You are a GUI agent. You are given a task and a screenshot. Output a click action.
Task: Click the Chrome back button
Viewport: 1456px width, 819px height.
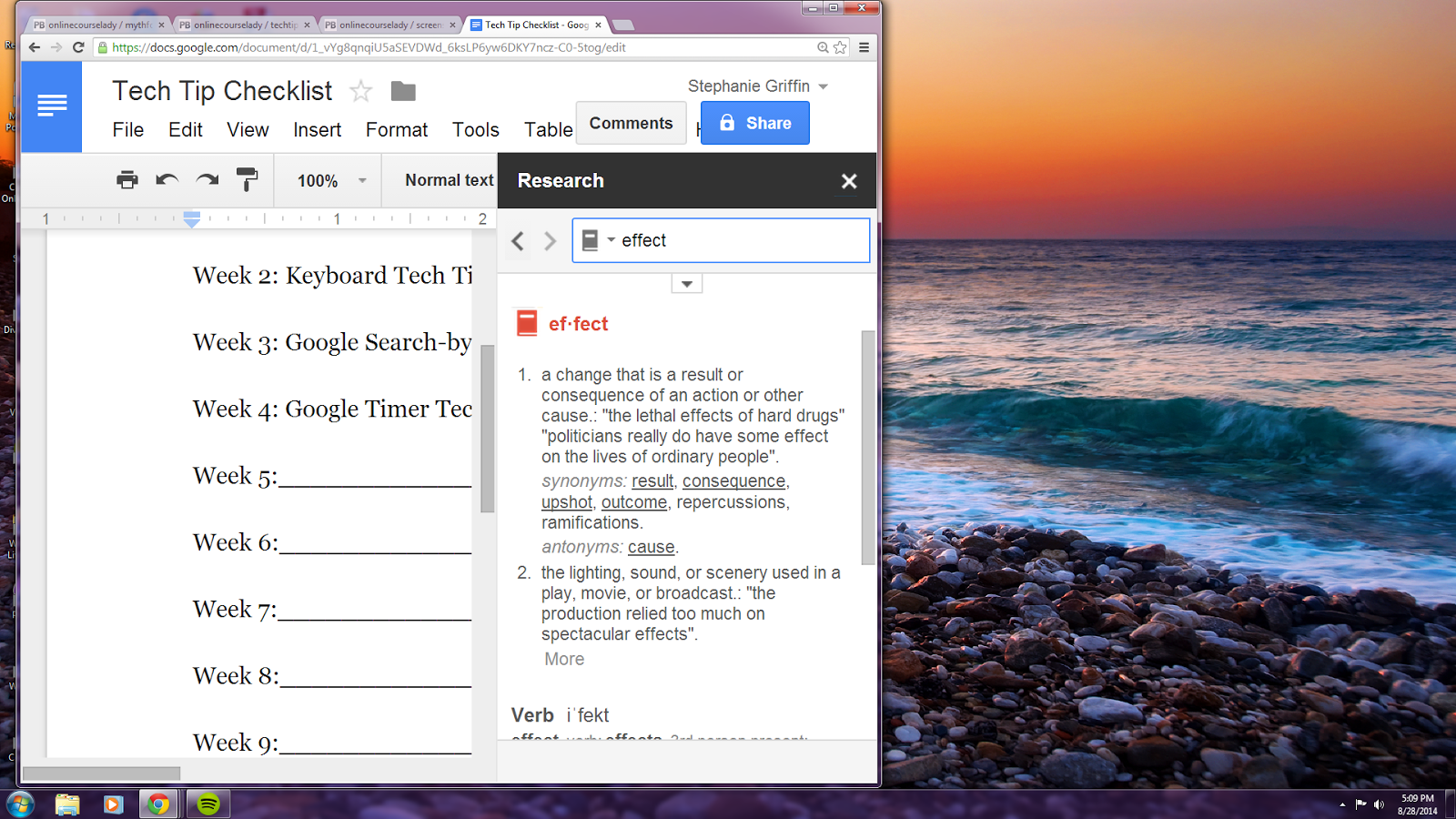point(35,47)
